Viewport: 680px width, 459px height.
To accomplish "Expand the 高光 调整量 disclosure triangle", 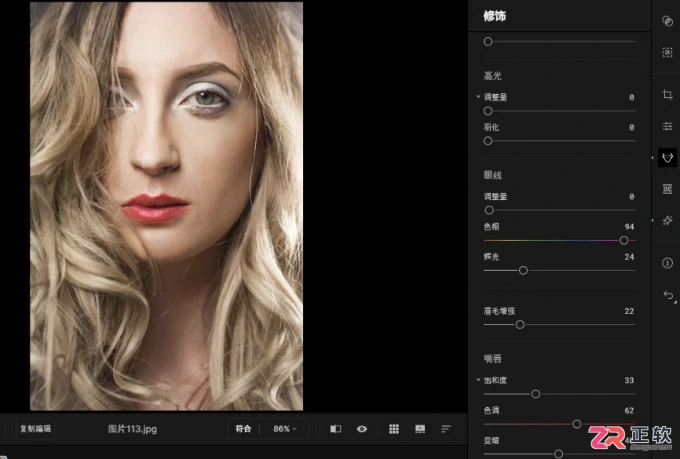I will click(478, 97).
